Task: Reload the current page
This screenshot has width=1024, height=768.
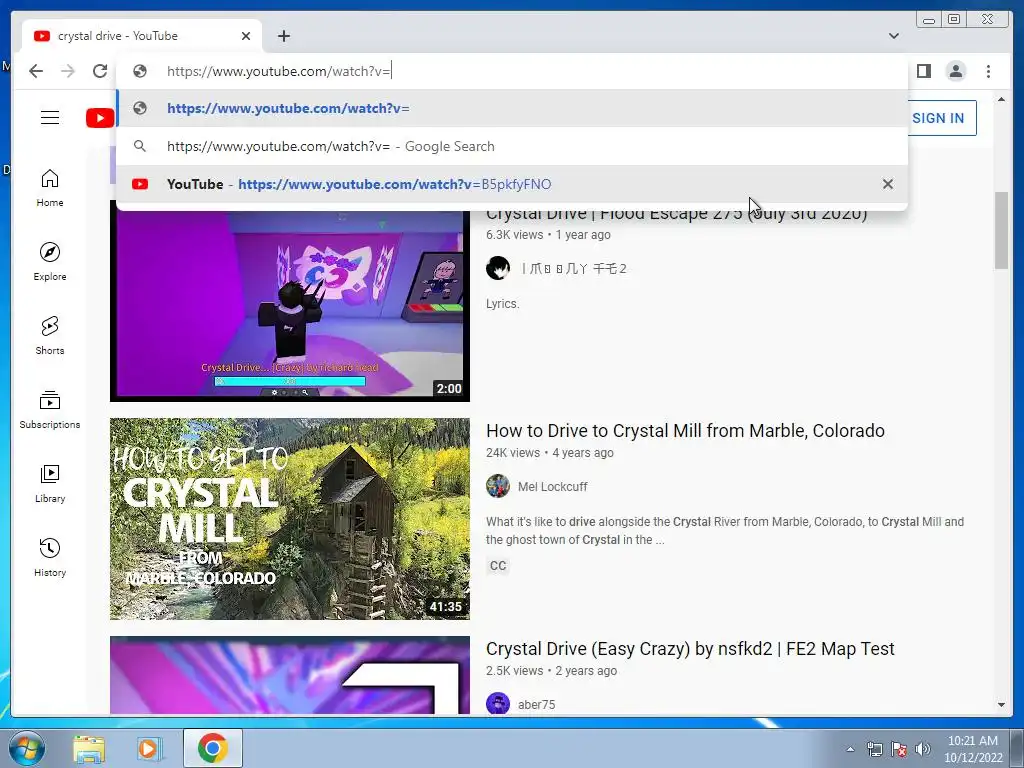Action: click(100, 71)
